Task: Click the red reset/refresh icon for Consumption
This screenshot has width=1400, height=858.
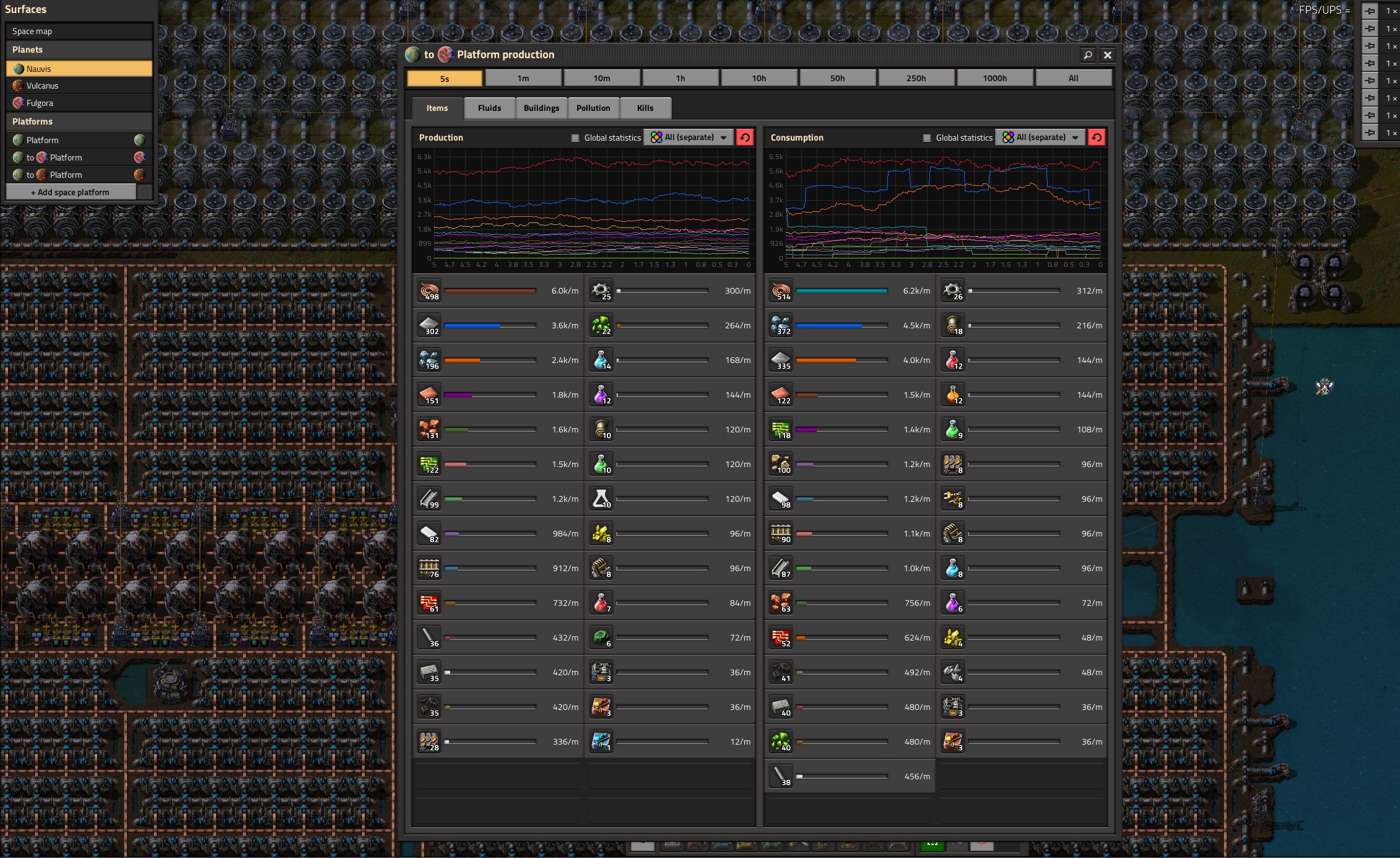Action: pyautogui.click(x=1097, y=137)
